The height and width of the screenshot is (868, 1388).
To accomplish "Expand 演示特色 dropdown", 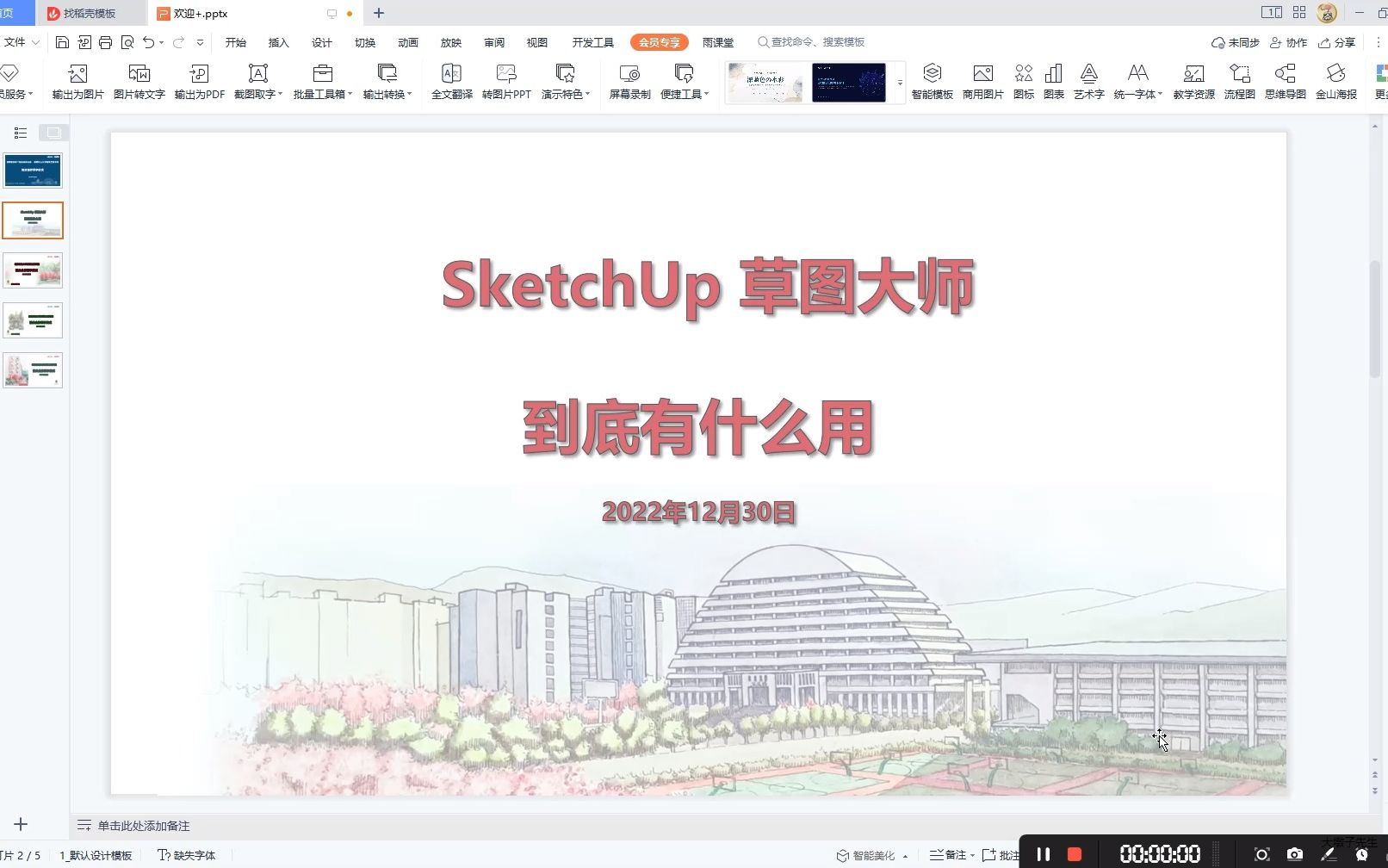I will (x=588, y=94).
